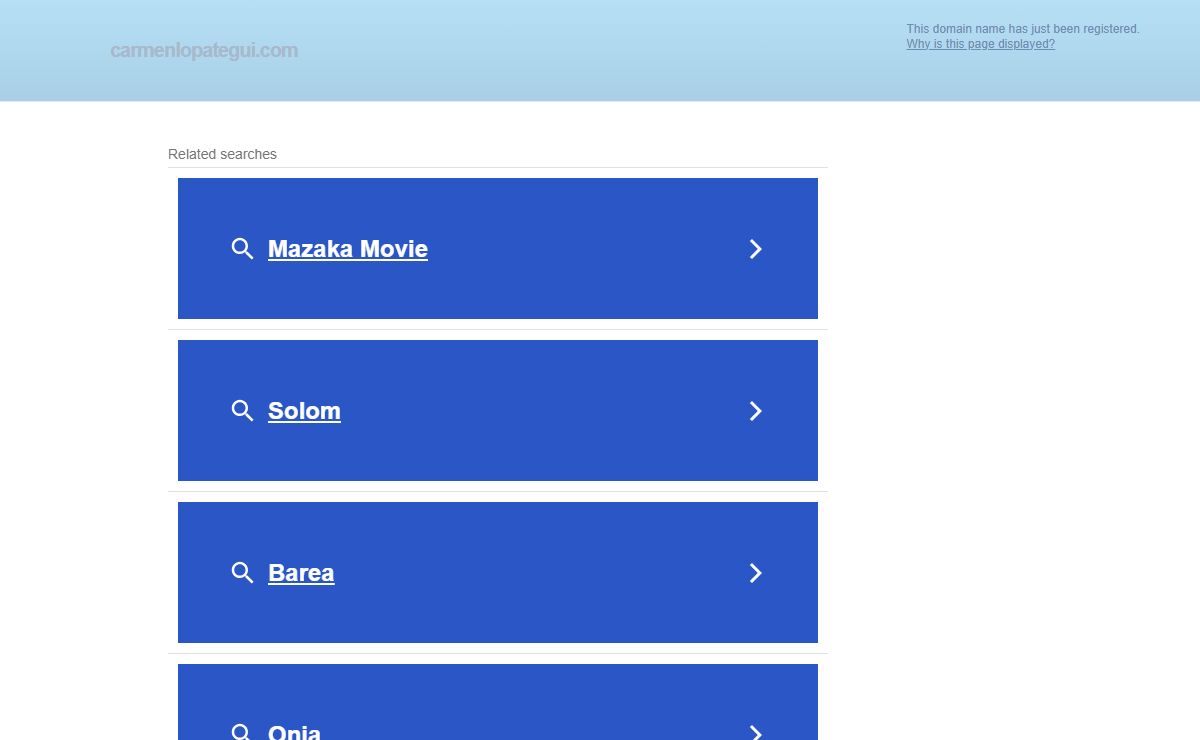
Task: Click the 'Related searches' heading text
Action: coord(222,154)
